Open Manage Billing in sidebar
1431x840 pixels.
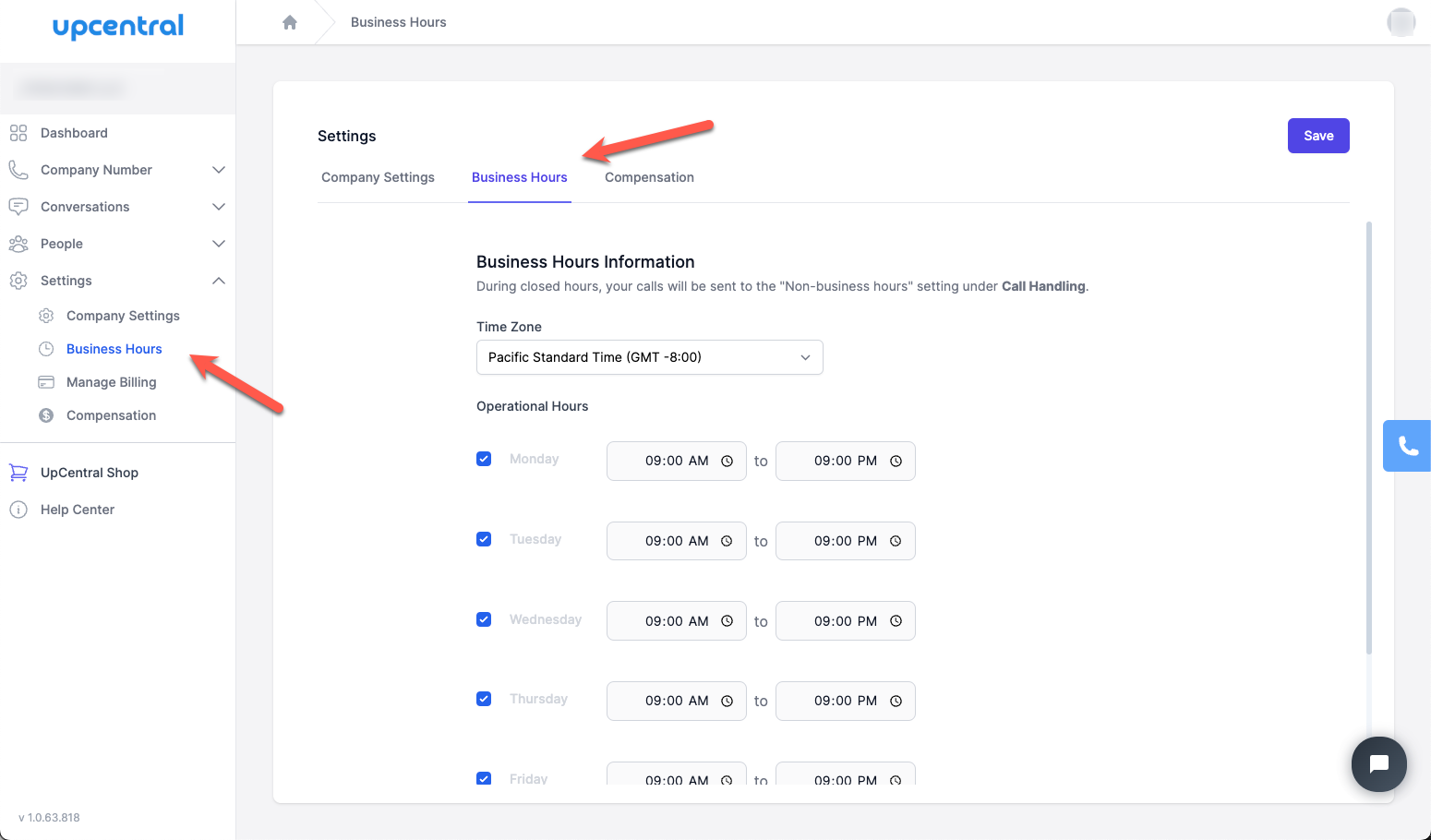[x=111, y=382]
